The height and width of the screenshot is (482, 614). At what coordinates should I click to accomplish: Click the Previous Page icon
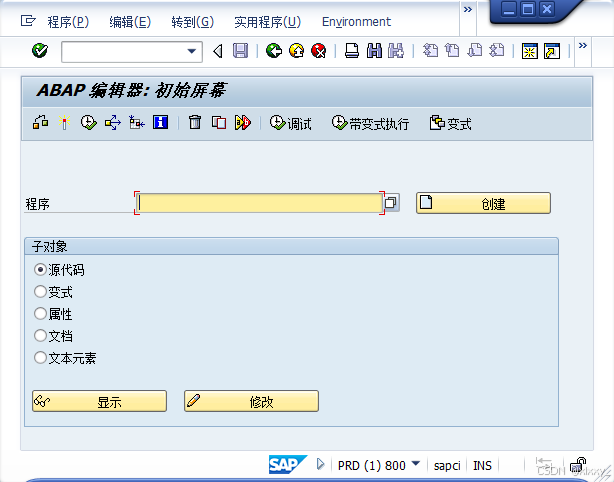point(452,51)
